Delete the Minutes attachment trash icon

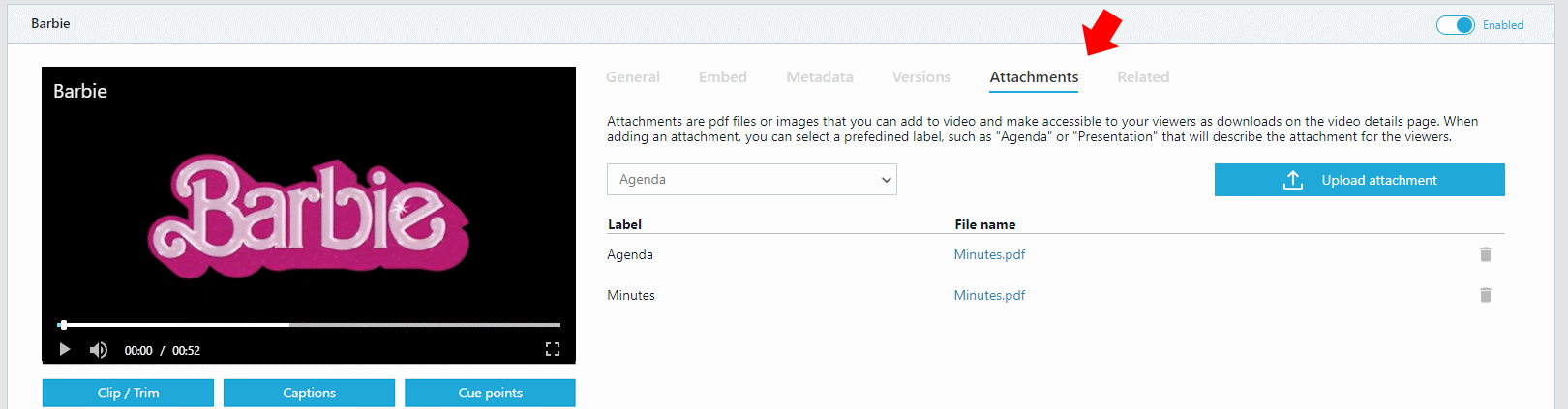[x=1486, y=295]
